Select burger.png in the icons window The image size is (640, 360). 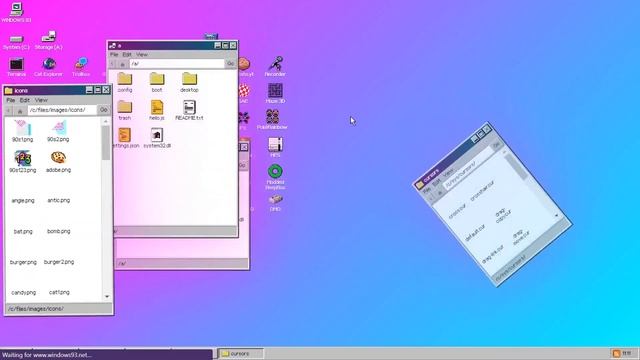23,262
